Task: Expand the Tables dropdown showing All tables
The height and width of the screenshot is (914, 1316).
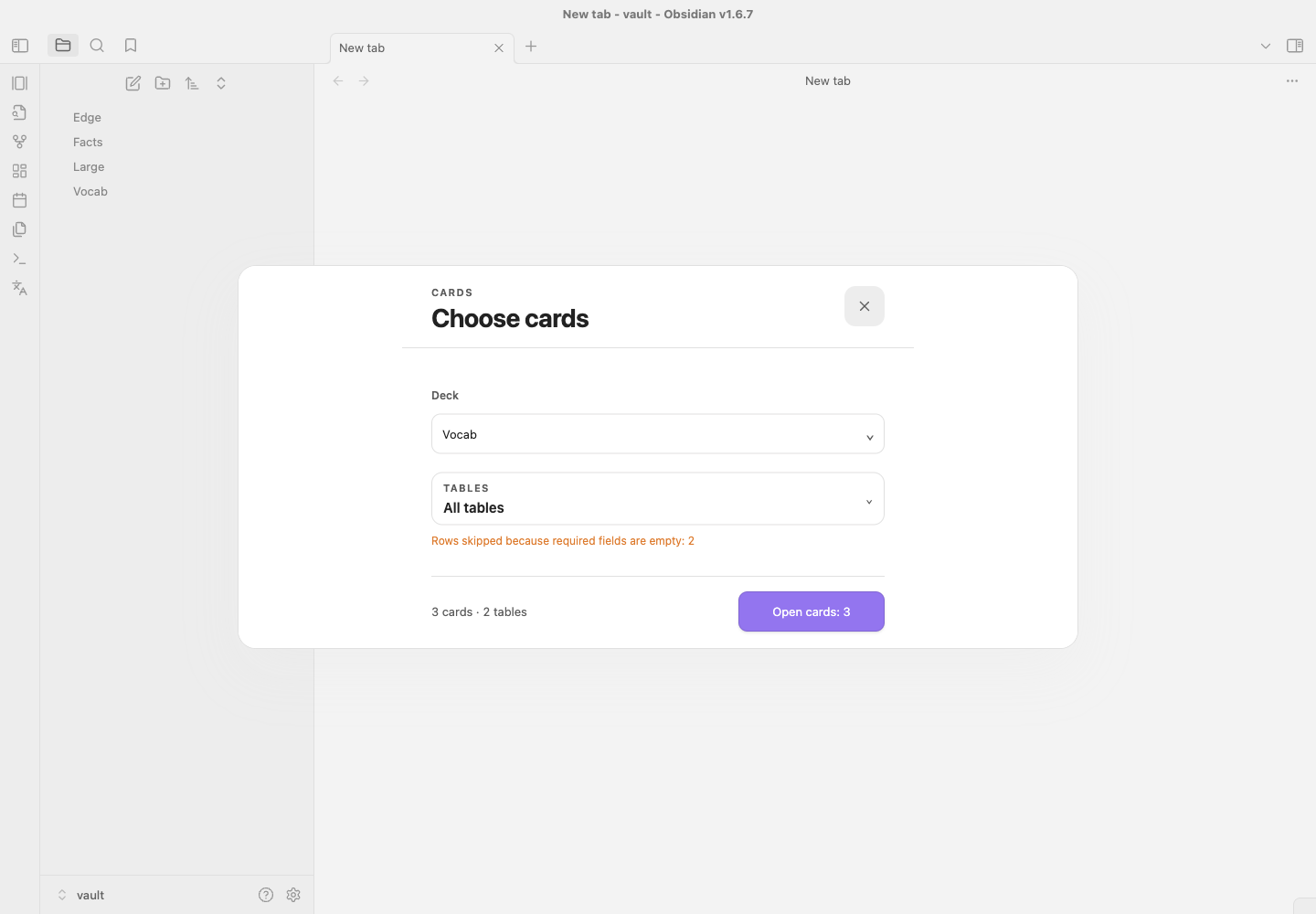Action: click(x=658, y=499)
